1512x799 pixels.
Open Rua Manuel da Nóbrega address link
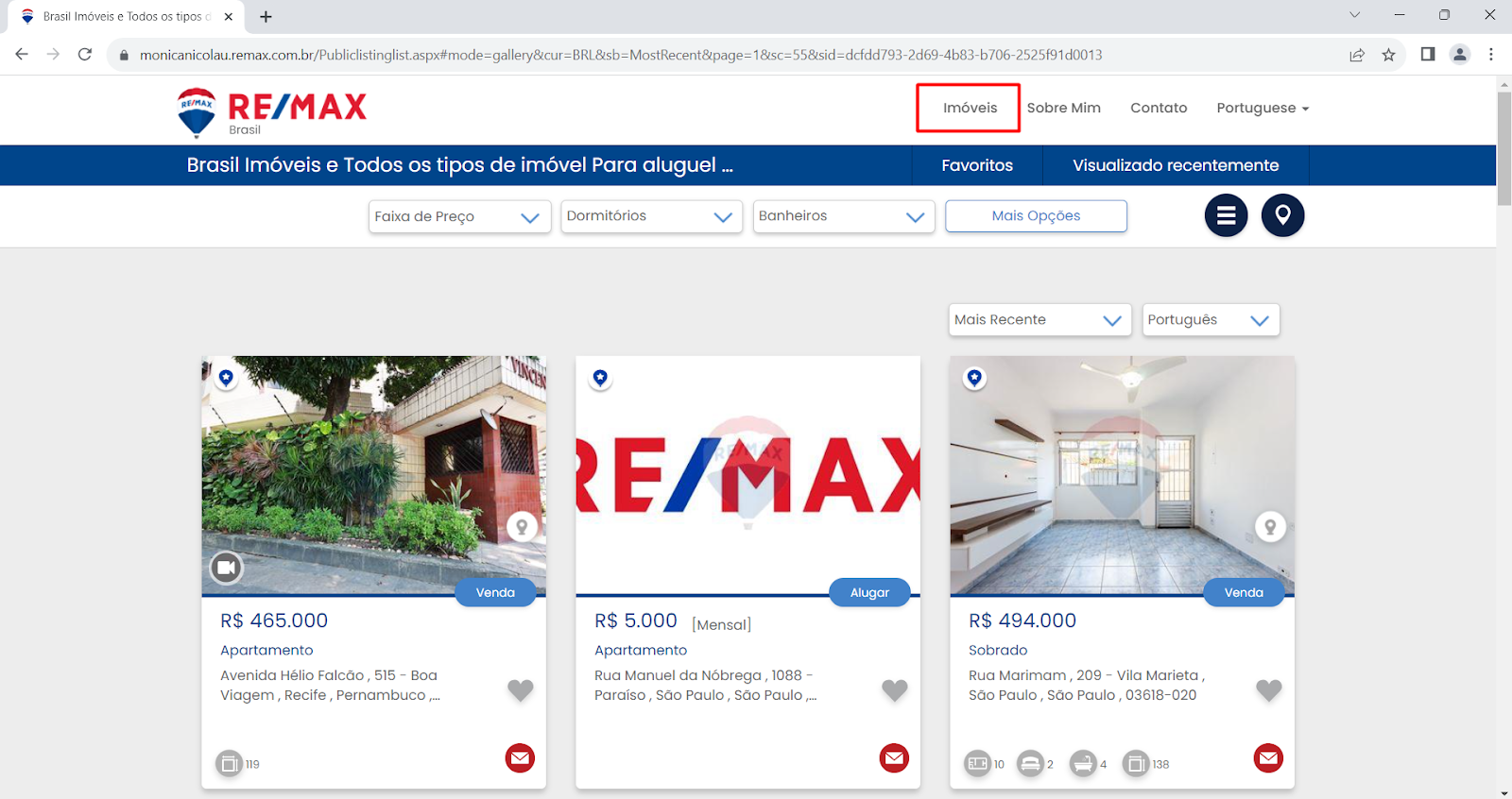tap(705, 685)
